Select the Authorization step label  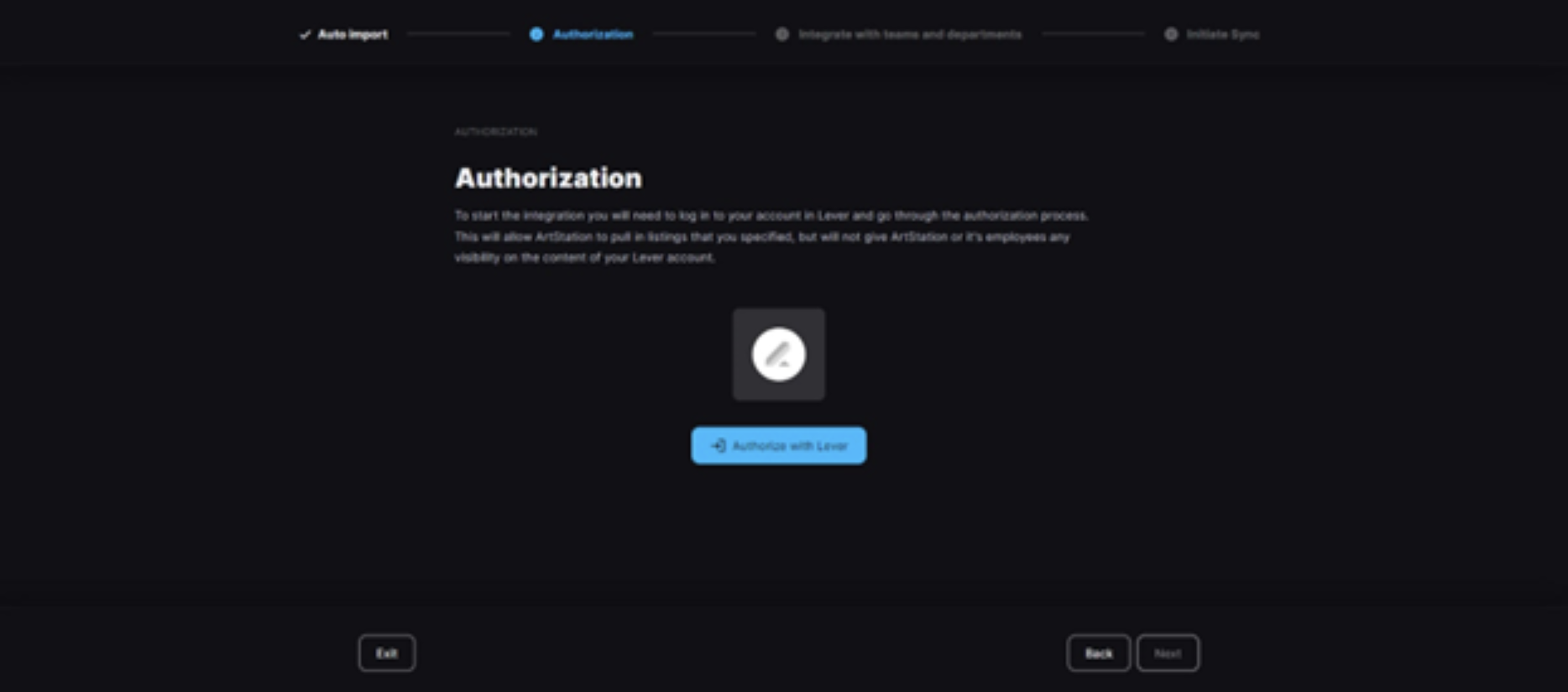(593, 34)
